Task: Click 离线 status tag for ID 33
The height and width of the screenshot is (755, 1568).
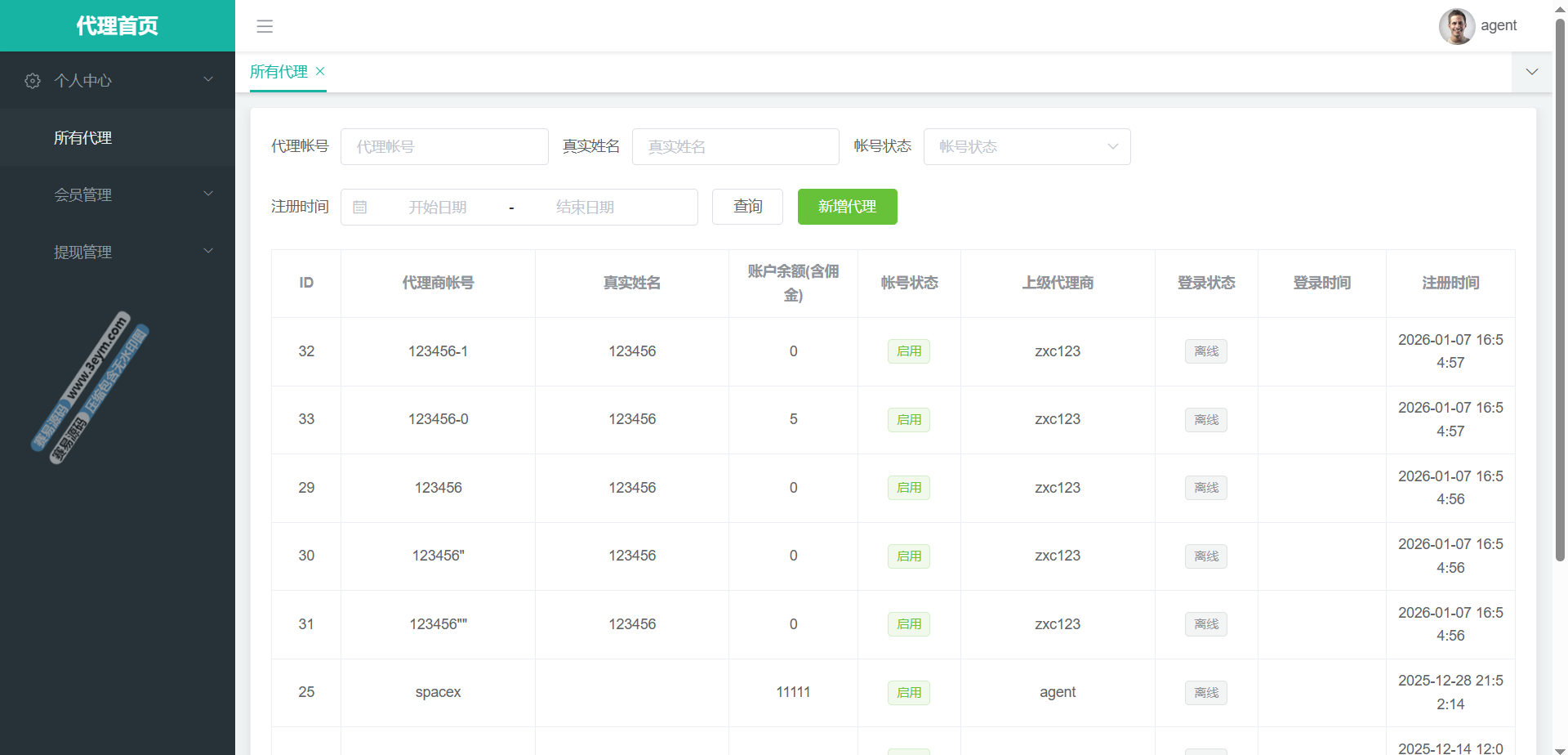Action: coord(1205,420)
